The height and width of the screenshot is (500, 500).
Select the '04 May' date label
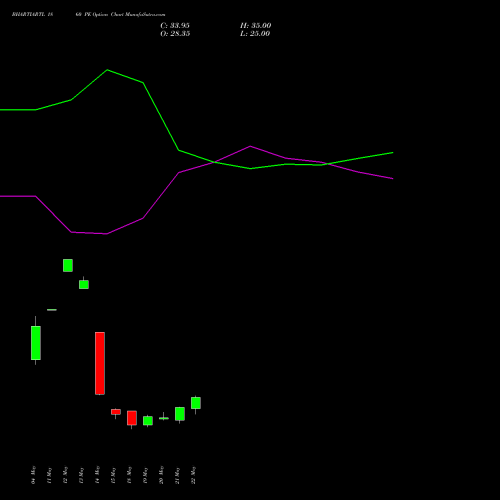coord(33,475)
